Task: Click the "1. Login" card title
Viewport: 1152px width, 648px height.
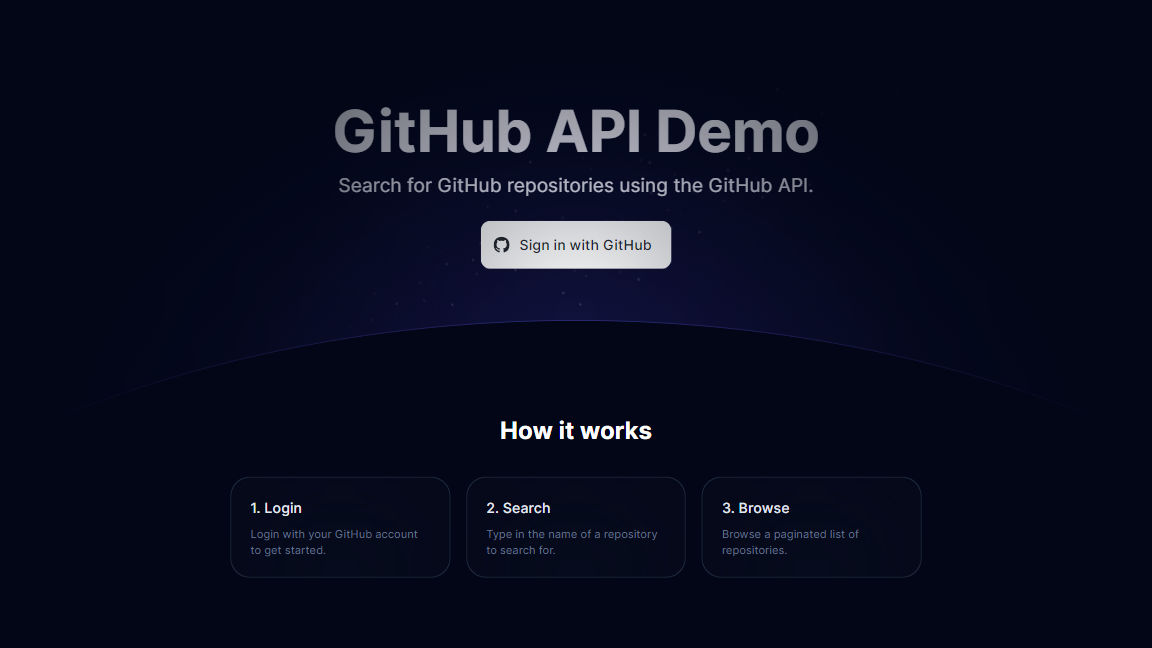Action: point(276,508)
